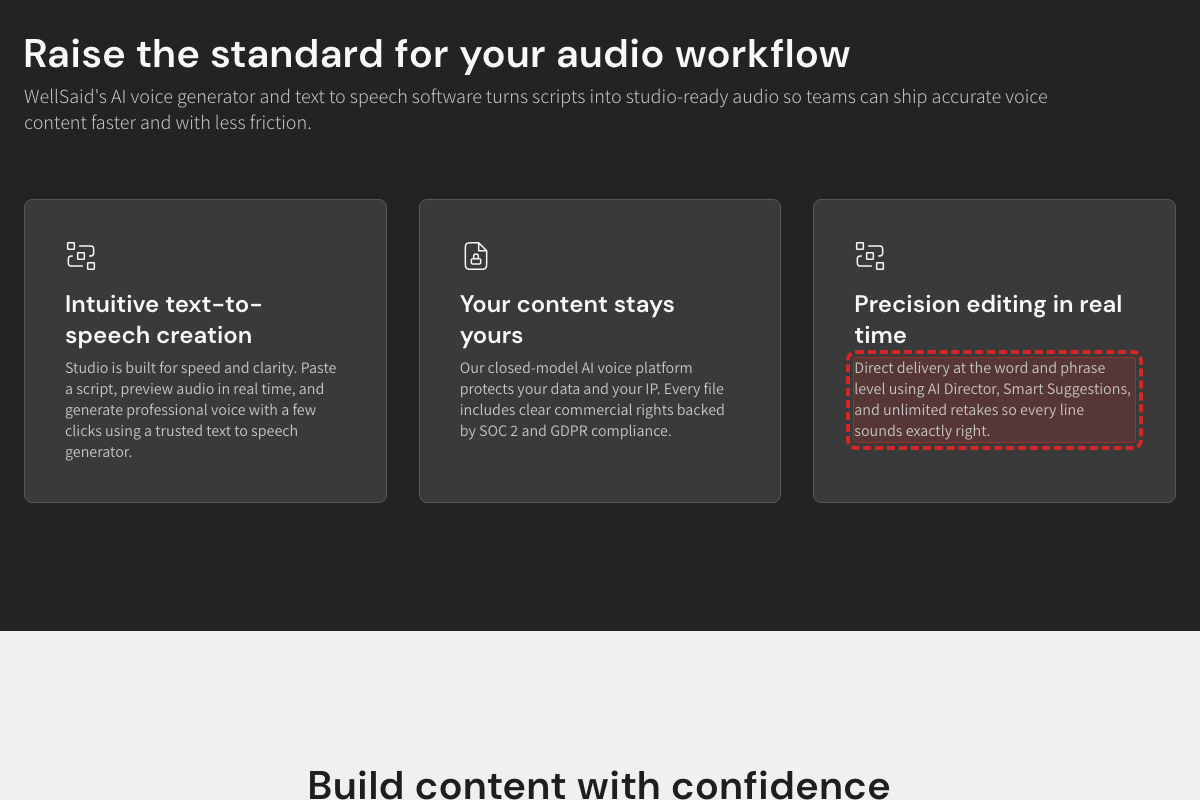Click the Precision editing in real time title

pyautogui.click(x=988, y=319)
